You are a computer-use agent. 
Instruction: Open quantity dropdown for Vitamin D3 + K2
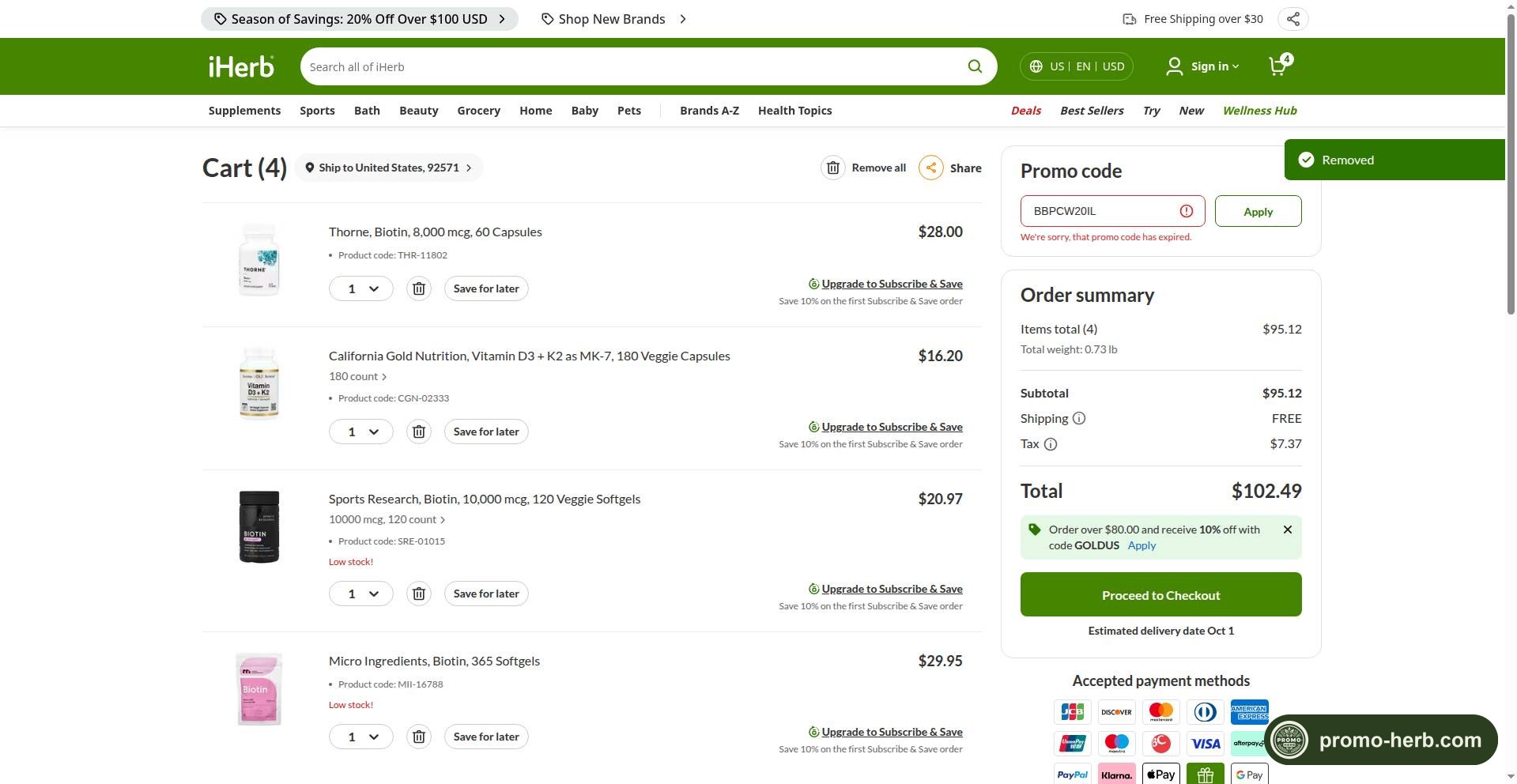coord(361,432)
